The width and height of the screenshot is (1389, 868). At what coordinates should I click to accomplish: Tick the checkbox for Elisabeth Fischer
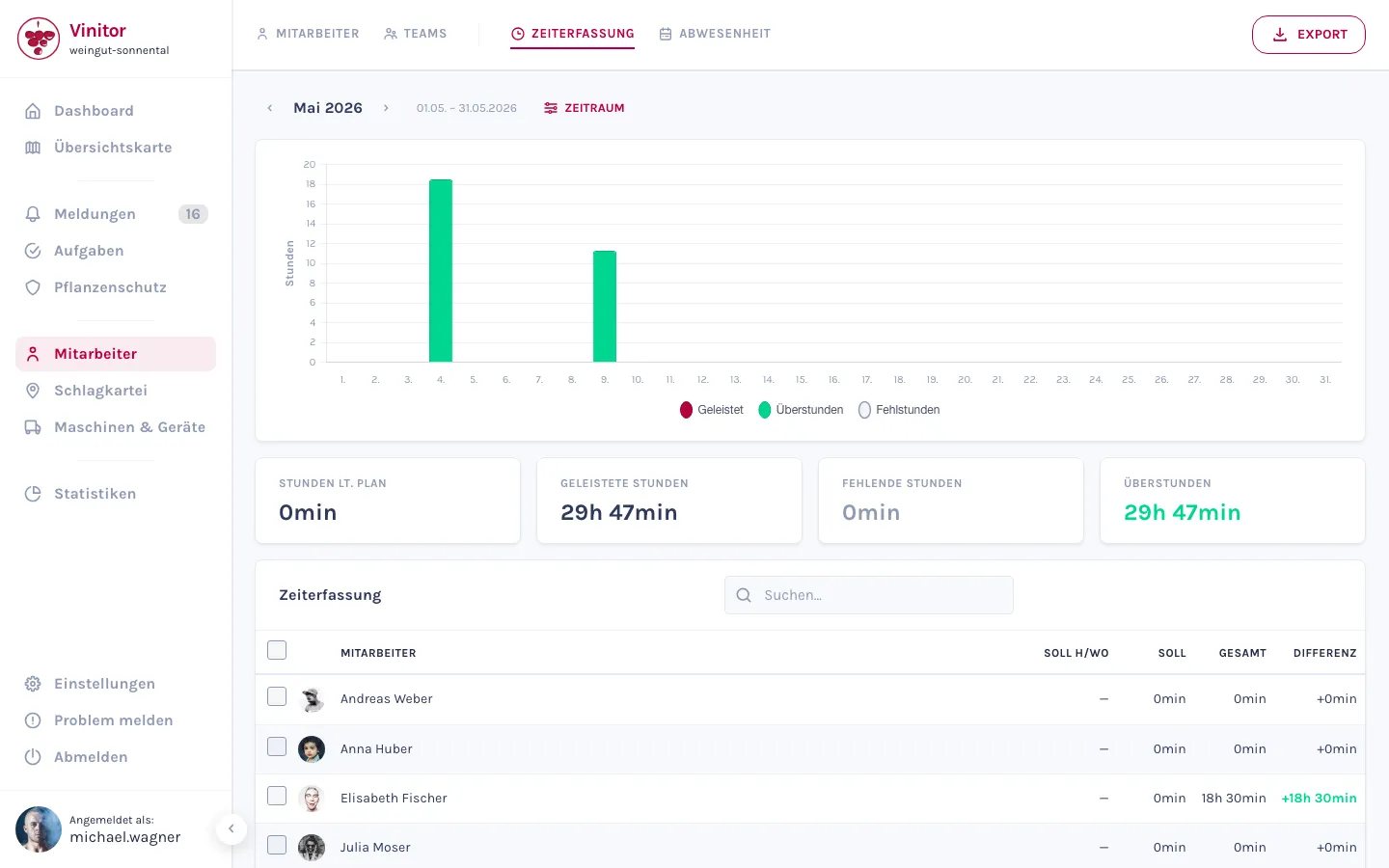[x=277, y=796]
